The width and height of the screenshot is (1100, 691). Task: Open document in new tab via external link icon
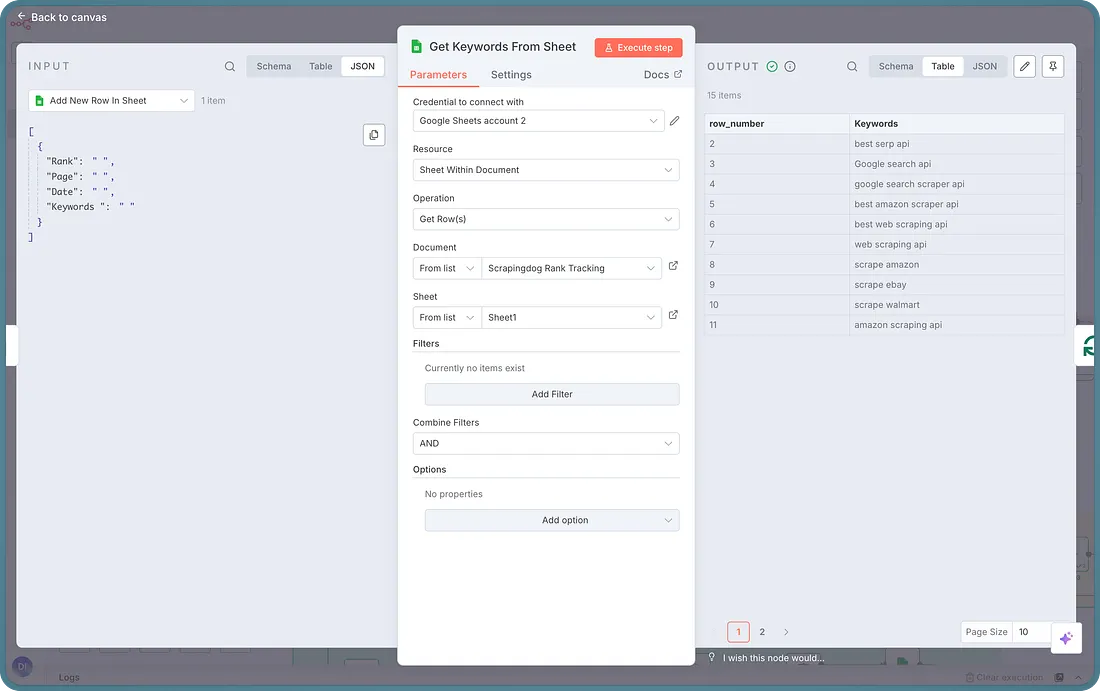[x=673, y=266]
